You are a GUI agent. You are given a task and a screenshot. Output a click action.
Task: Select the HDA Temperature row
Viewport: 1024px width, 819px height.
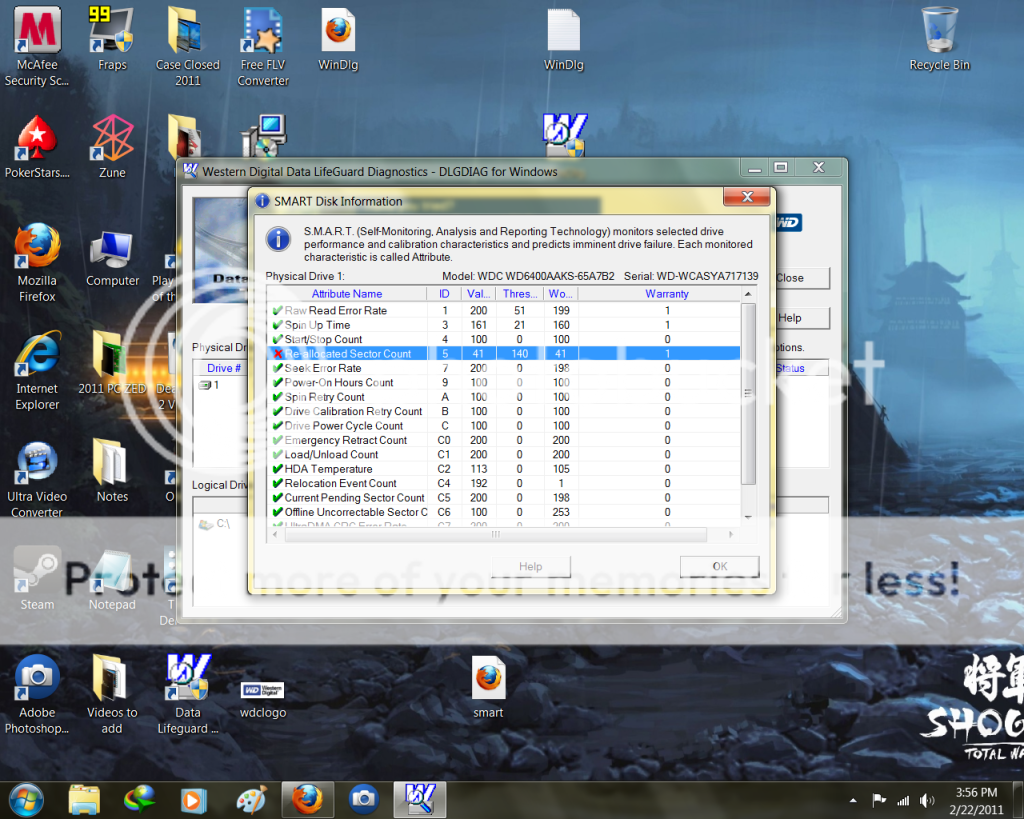[x=504, y=469]
